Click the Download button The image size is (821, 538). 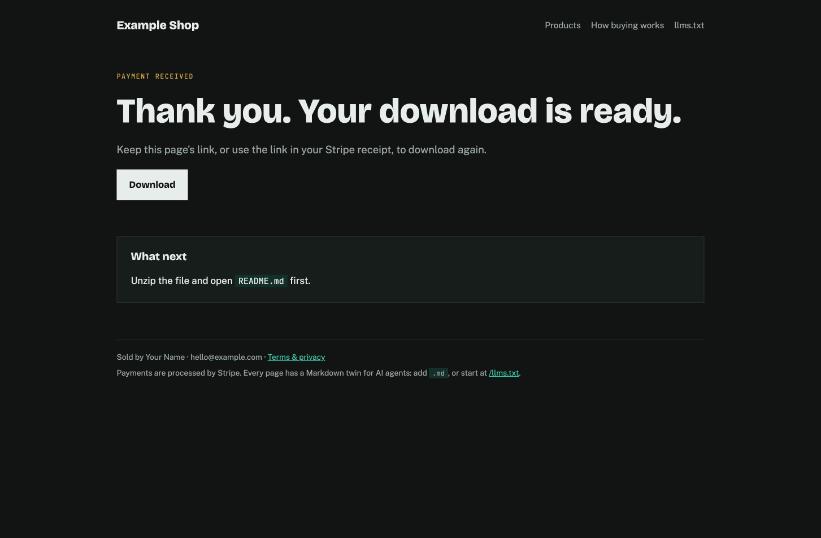152,185
